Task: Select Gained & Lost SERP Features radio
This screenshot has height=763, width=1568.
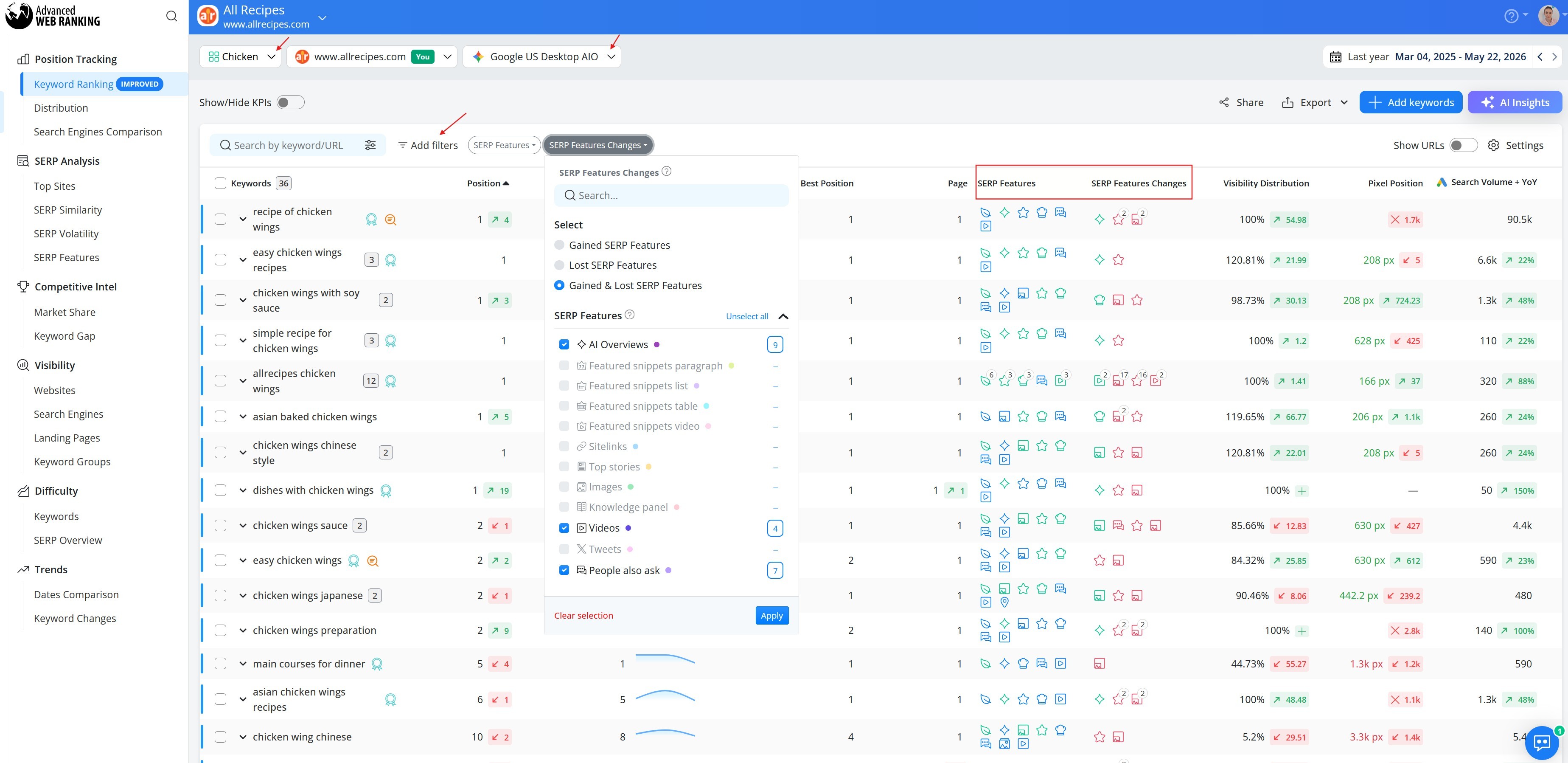Action: (x=559, y=285)
